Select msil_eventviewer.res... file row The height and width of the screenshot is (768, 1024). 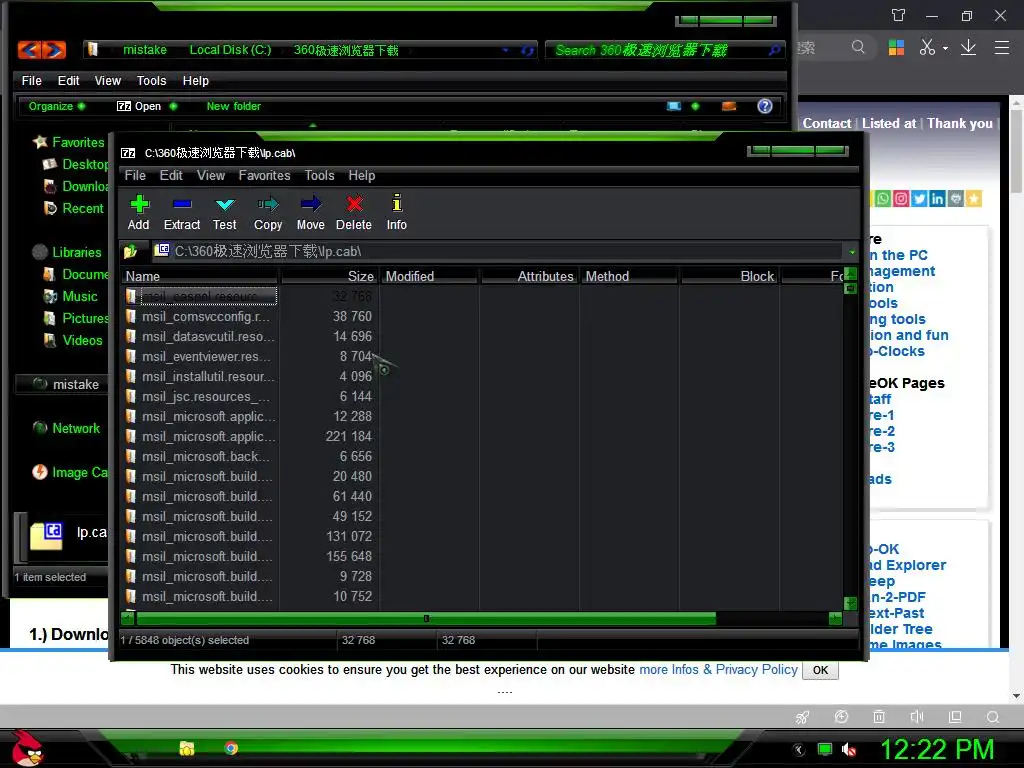(200, 357)
